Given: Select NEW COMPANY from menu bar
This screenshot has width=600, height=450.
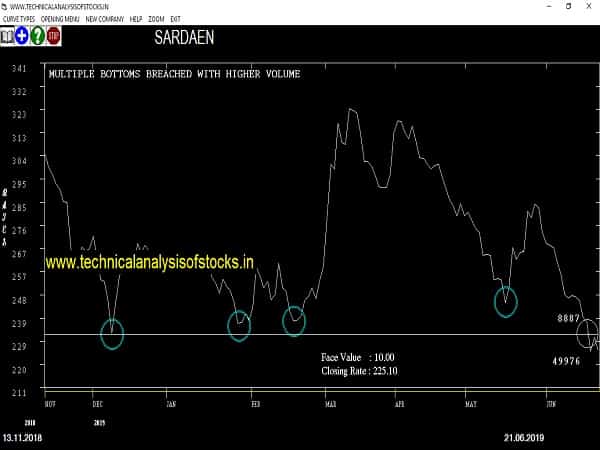Looking at the screenshot, I should [x=106, y=19].
